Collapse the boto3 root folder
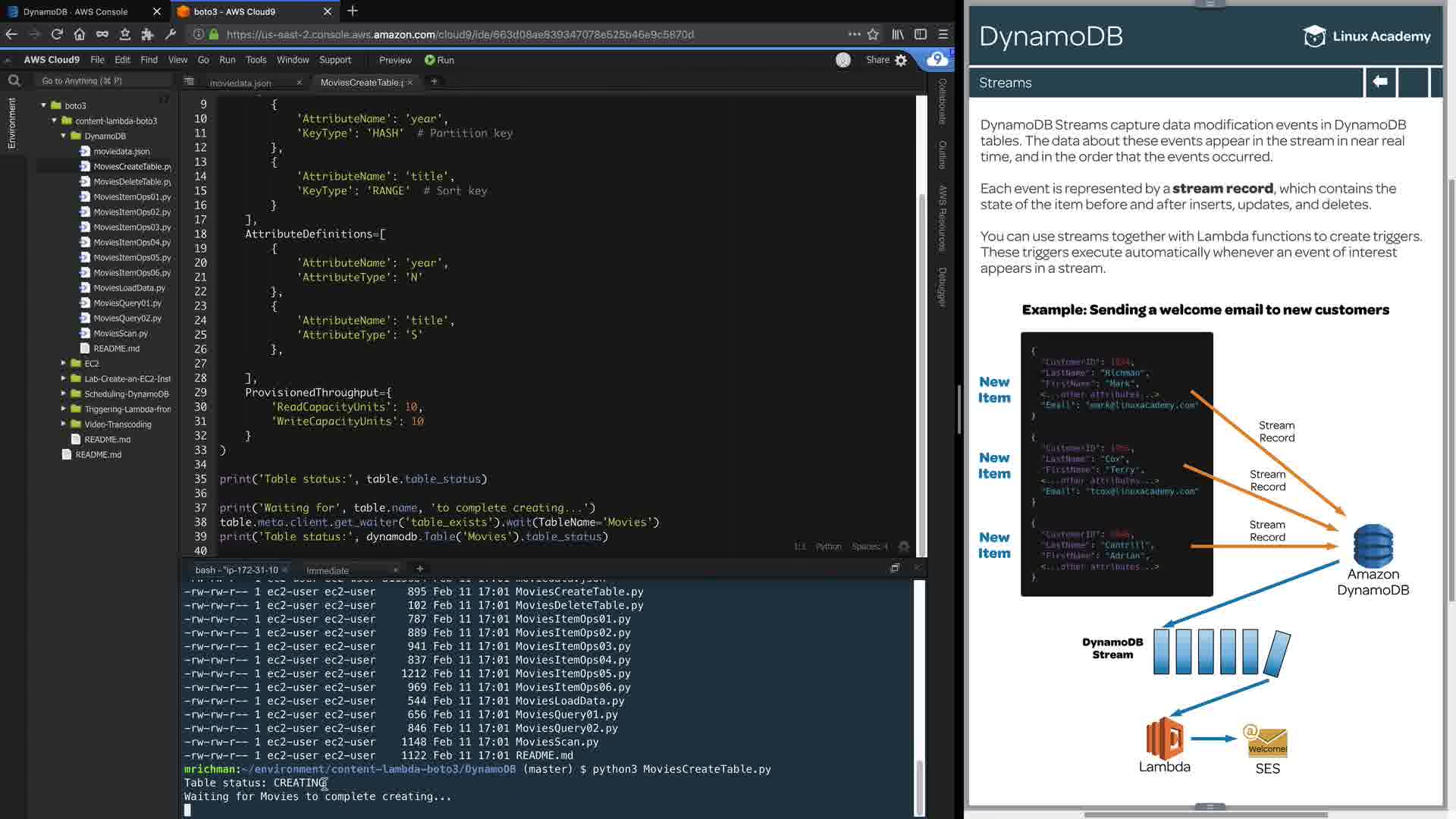Screen dimensions: 1456x819 44,105
